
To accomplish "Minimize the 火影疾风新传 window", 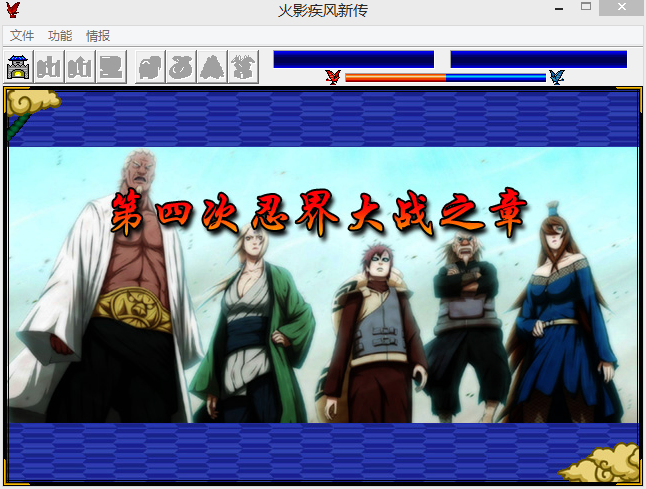I will [x=559, y=8].
